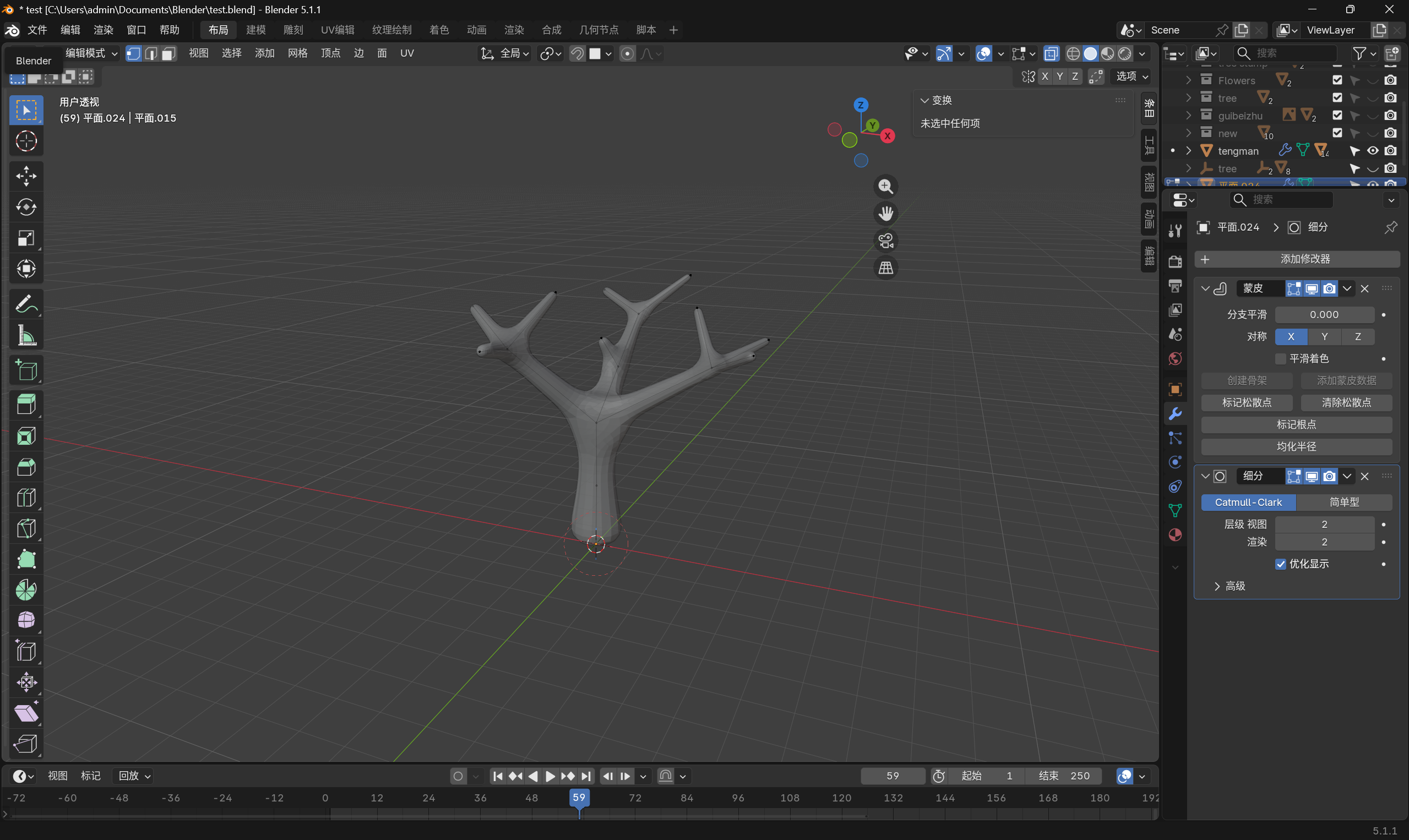Hide tengman object with eye icon

pos(1373,151)
